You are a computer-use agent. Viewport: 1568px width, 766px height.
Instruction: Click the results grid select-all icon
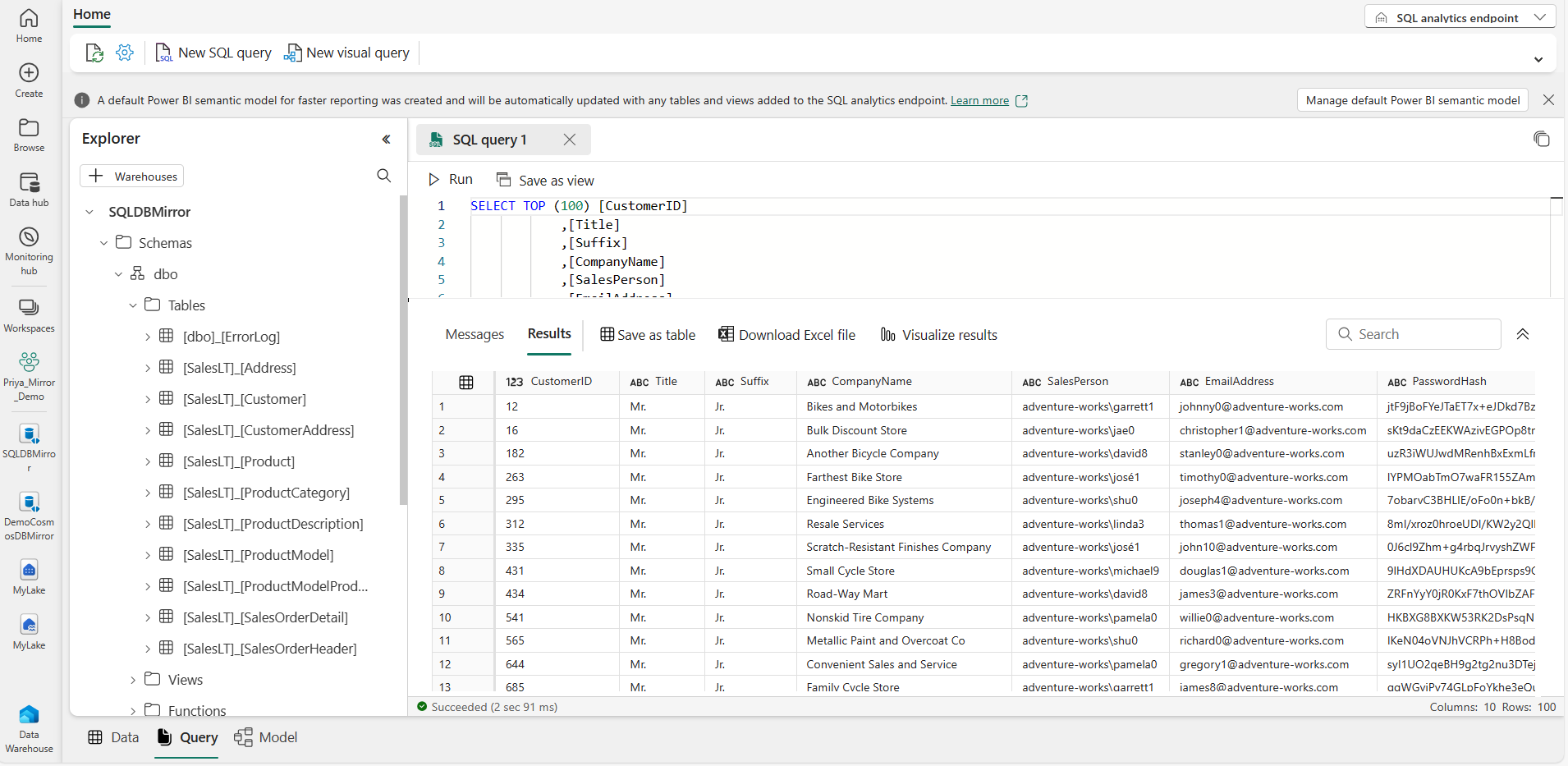click(x=466, y=382)
